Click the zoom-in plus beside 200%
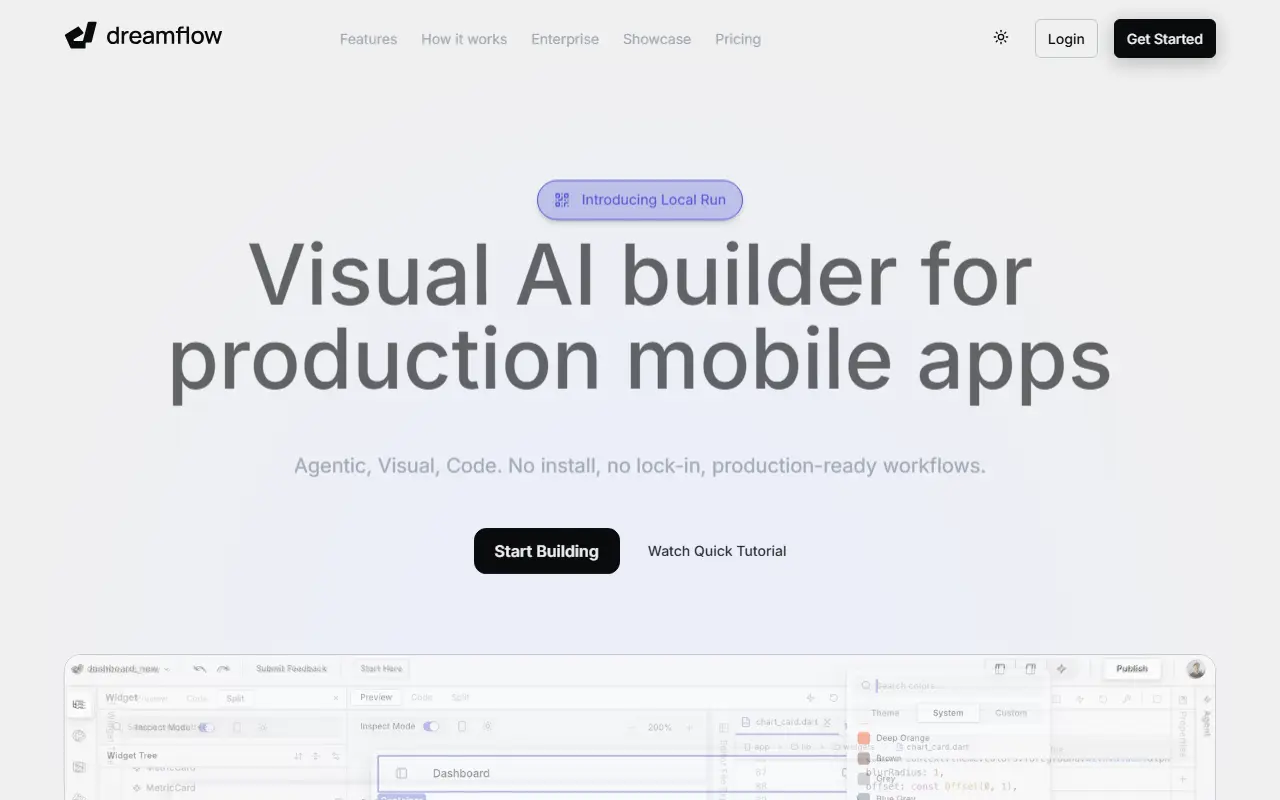 (x=689, y=727)
